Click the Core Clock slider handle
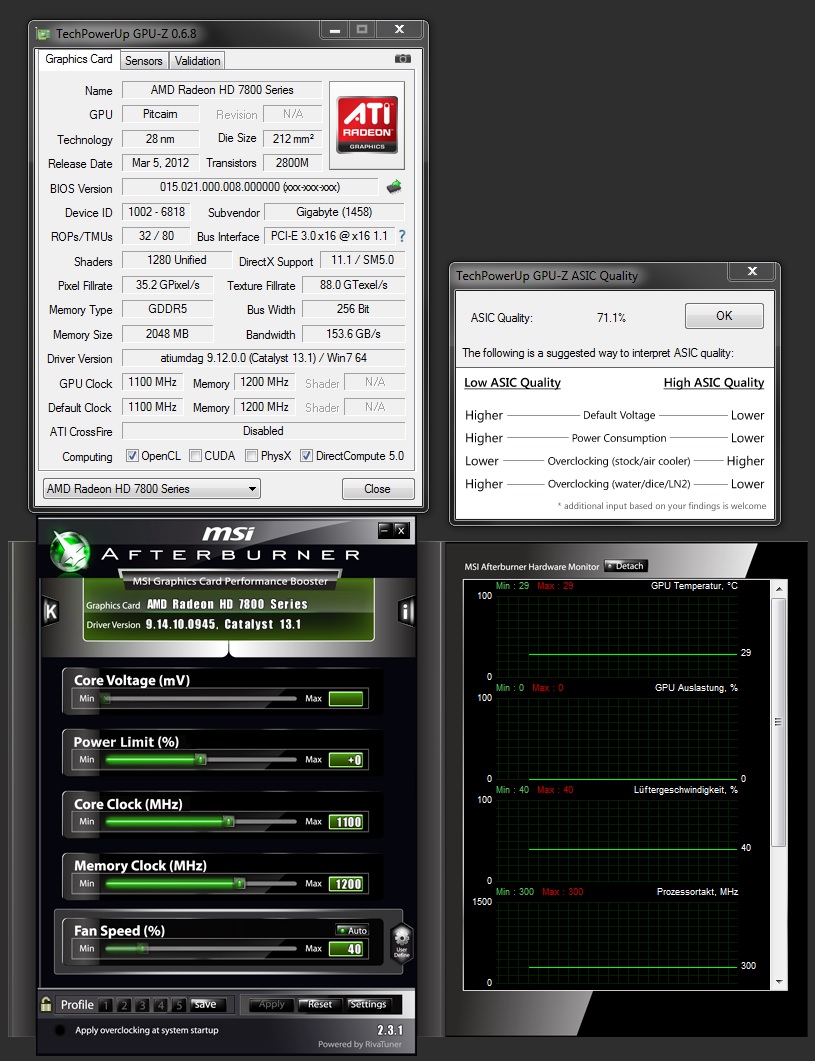Screen dimensions: 815x1061 coord(229,821)
